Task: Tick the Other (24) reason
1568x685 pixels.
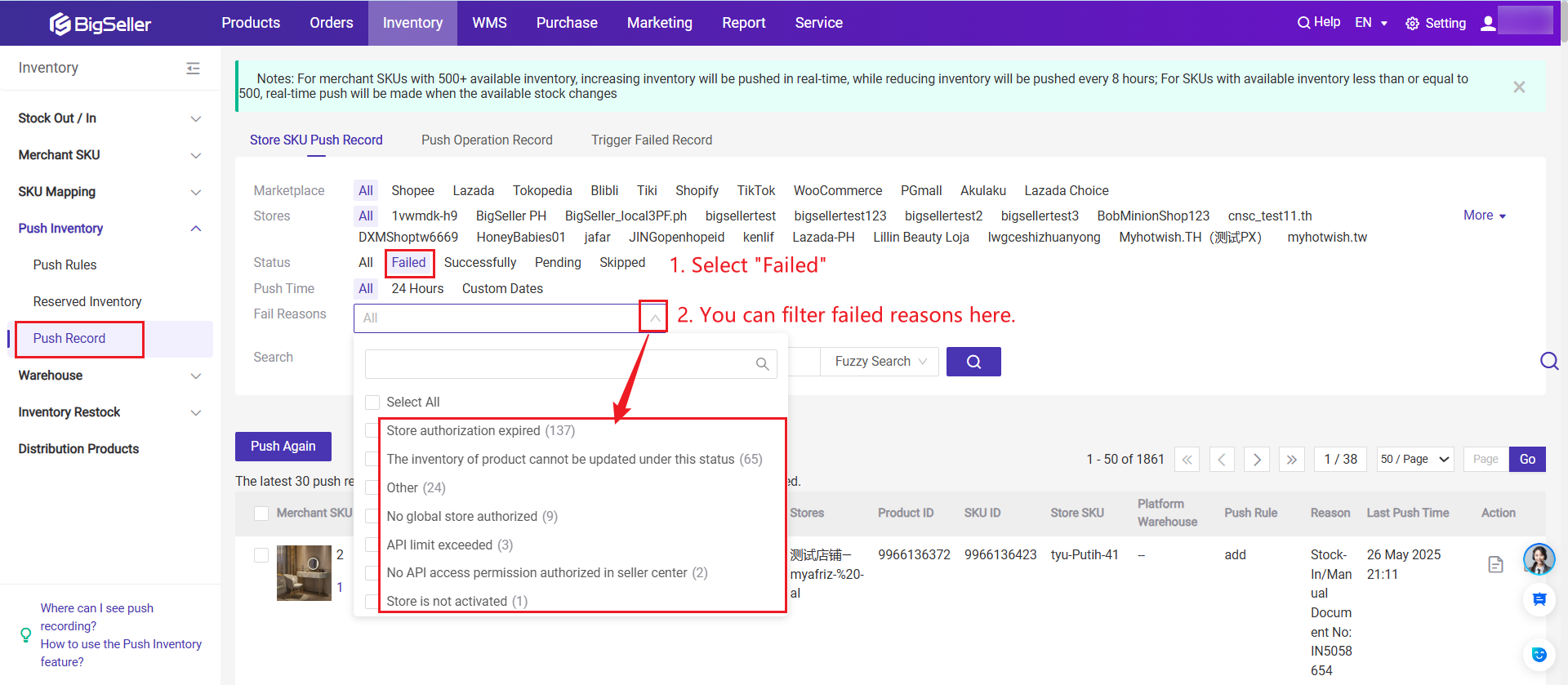Action: [372, 487]
